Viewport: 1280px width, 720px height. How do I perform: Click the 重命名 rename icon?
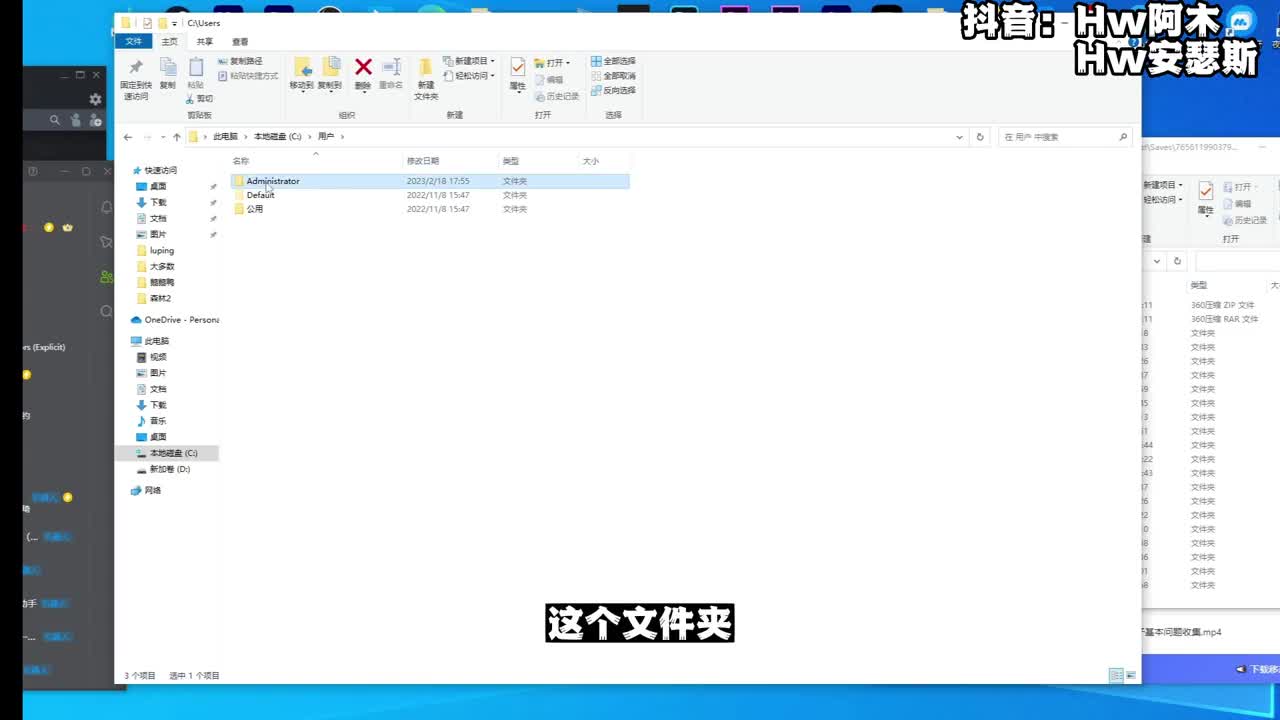click(392, 68)
